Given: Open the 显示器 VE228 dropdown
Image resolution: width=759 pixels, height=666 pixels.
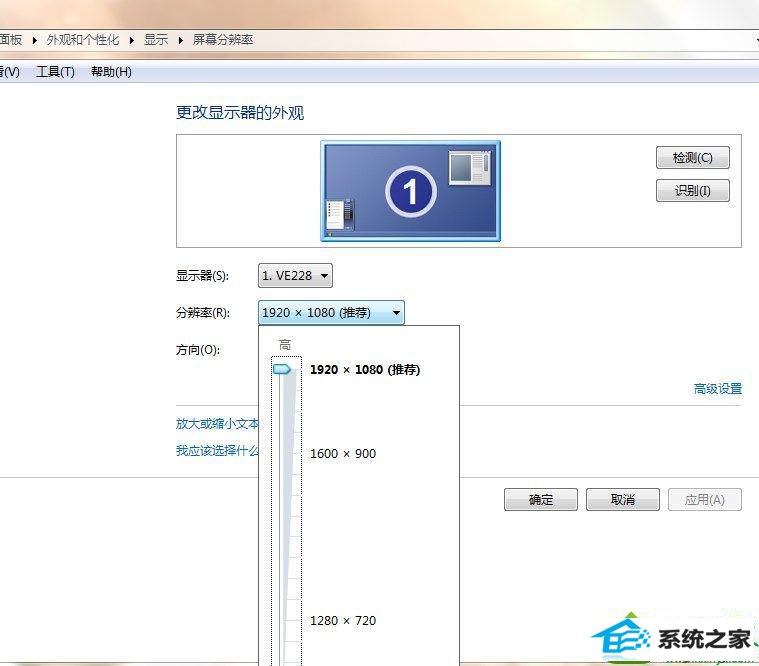Looking at the screenshot, I should (x=295, y=276).
